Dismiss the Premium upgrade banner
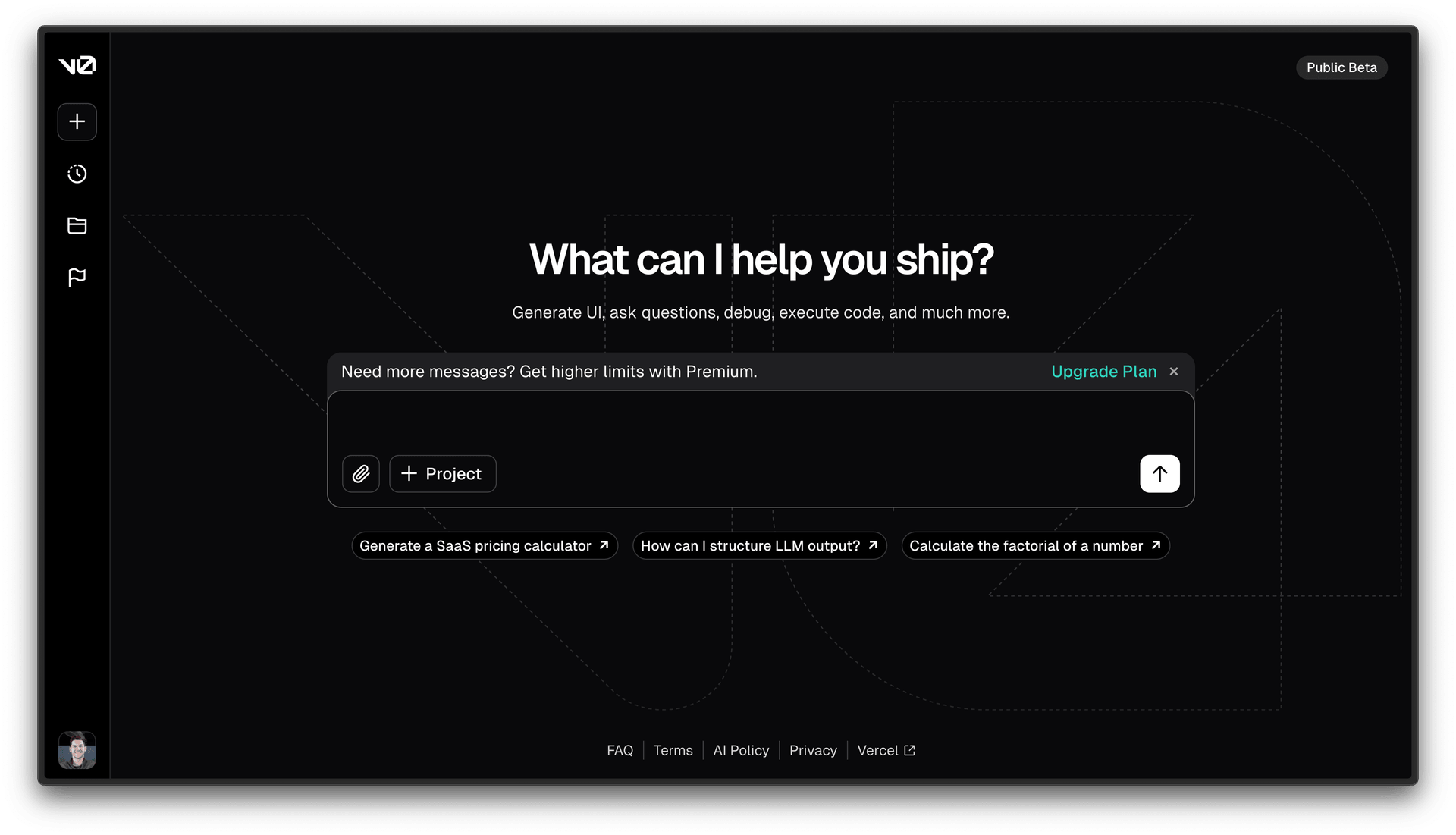The image size is (1456, 835). click(x=1174, y=372)
